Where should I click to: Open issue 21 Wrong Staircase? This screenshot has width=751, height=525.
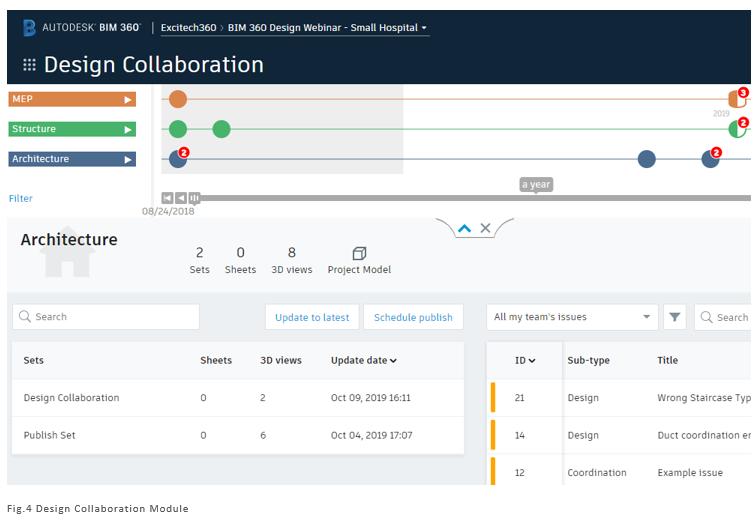(x=620, y=398)
